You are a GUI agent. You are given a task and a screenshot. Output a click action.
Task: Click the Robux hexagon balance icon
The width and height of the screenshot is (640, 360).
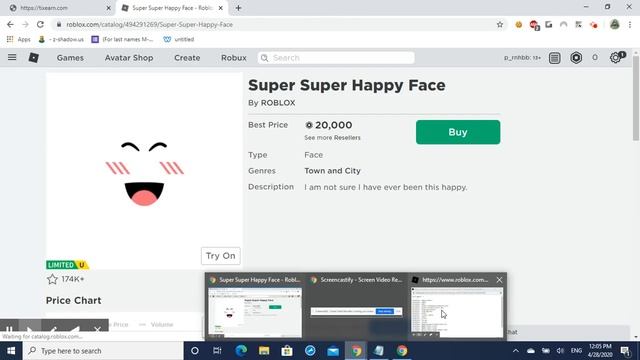(x=576, y=58)
